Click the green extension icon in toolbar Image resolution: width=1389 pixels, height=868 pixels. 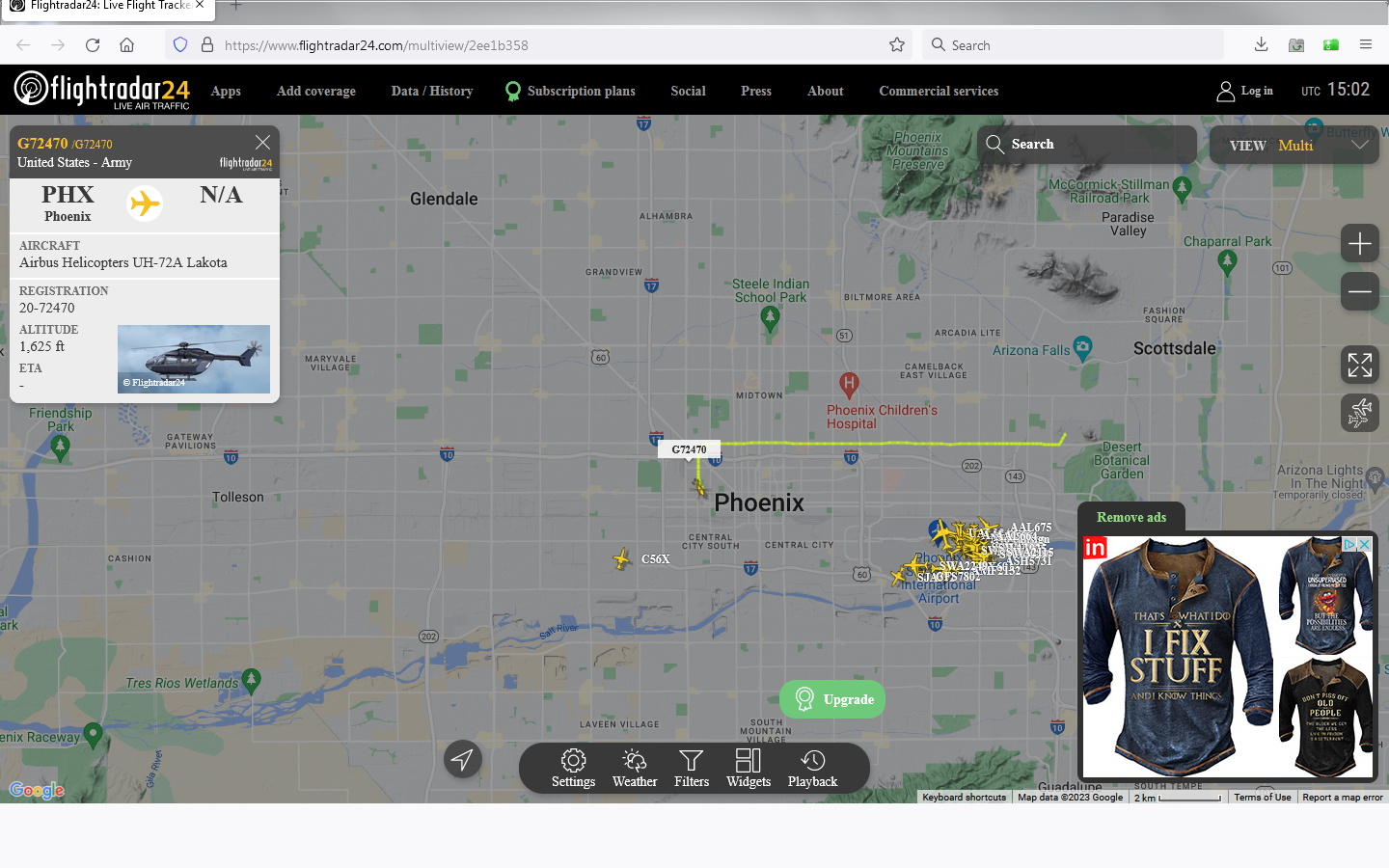coord(1331,45)
